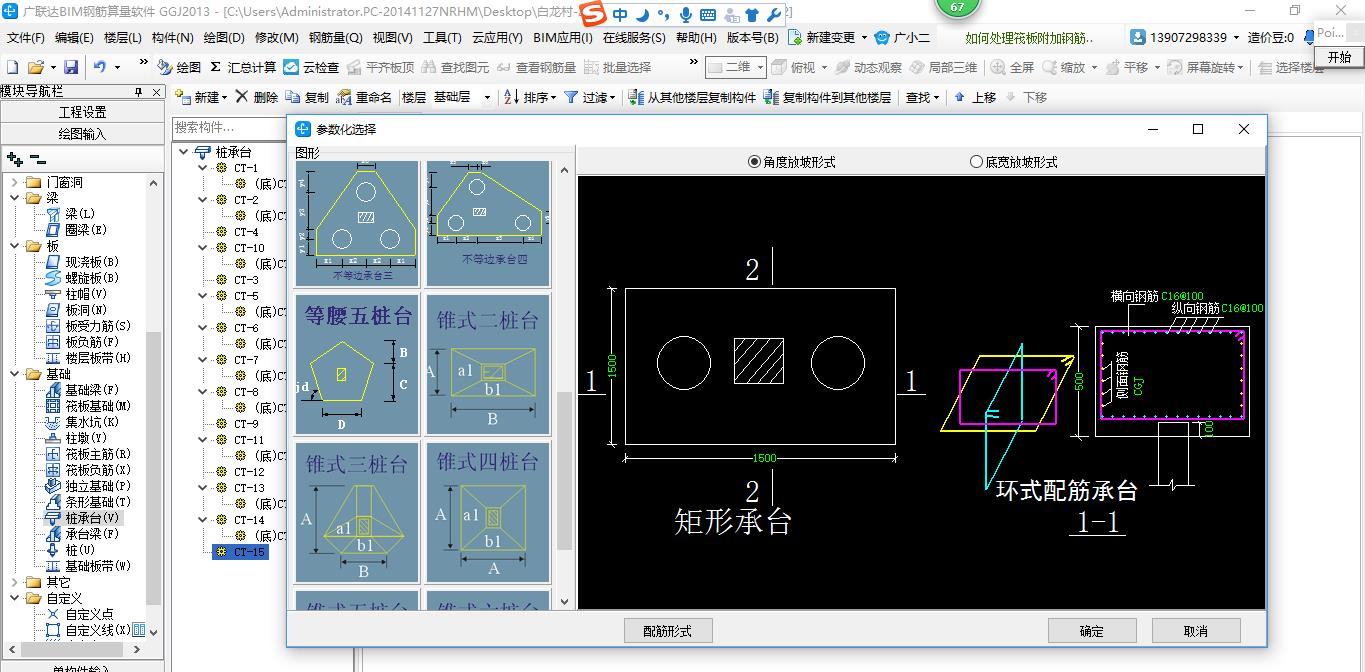Open the 楼层(L) menu
Image resolution: width=1365 pixels, height=672 pixels.
pos(123,38)
